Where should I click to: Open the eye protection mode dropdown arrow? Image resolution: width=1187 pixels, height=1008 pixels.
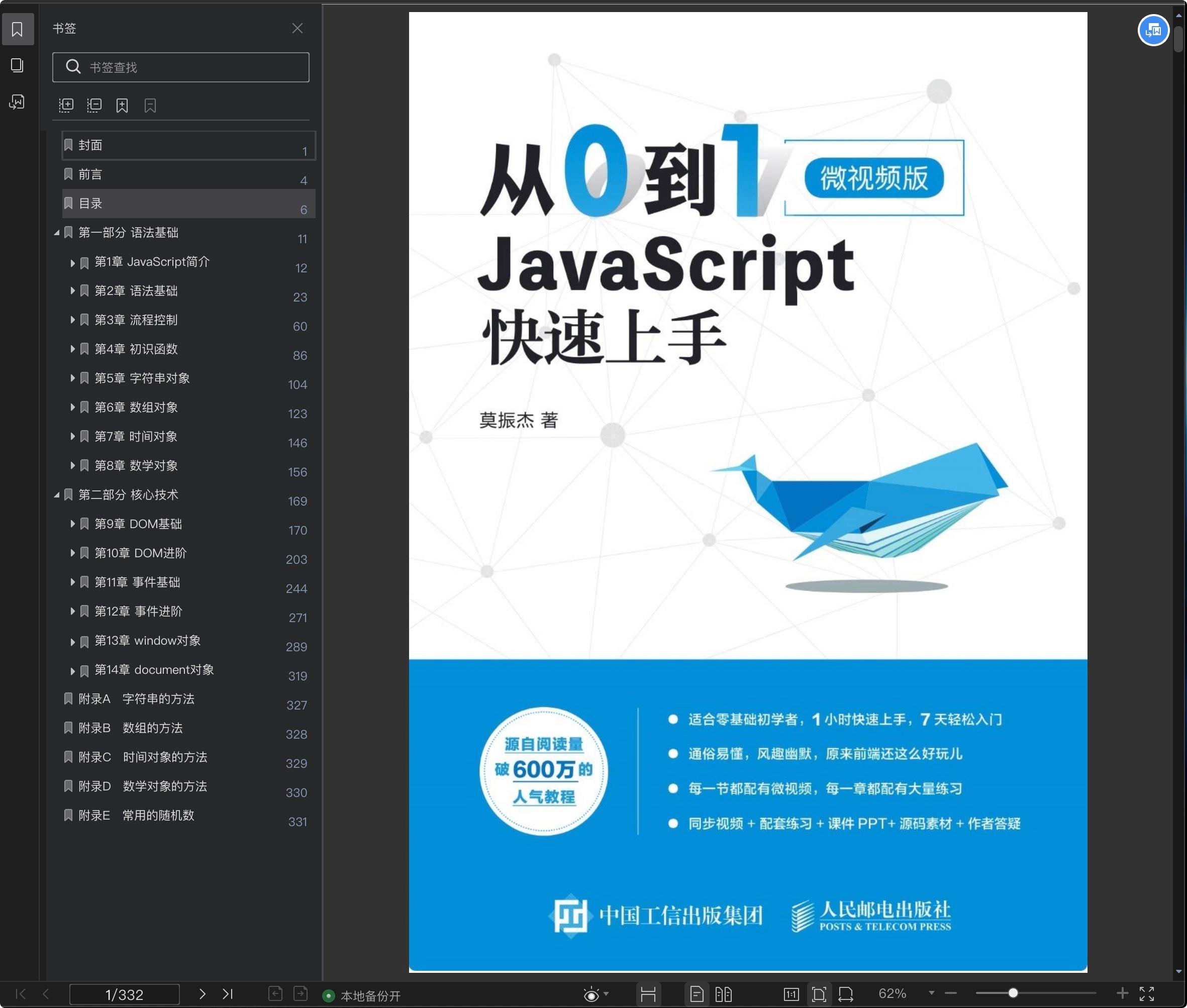[x=607, y=994]
